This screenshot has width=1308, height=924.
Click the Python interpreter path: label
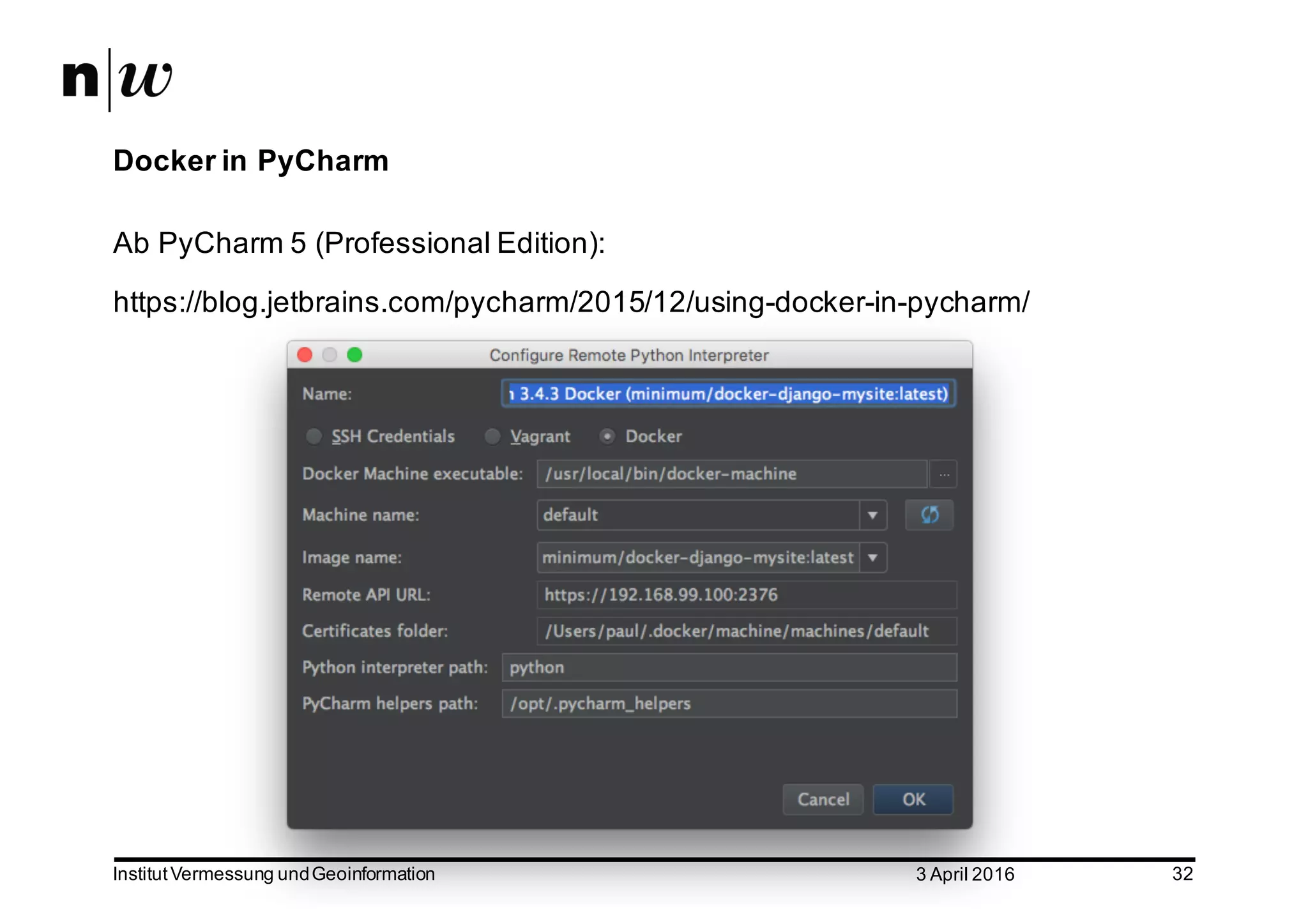395,667
